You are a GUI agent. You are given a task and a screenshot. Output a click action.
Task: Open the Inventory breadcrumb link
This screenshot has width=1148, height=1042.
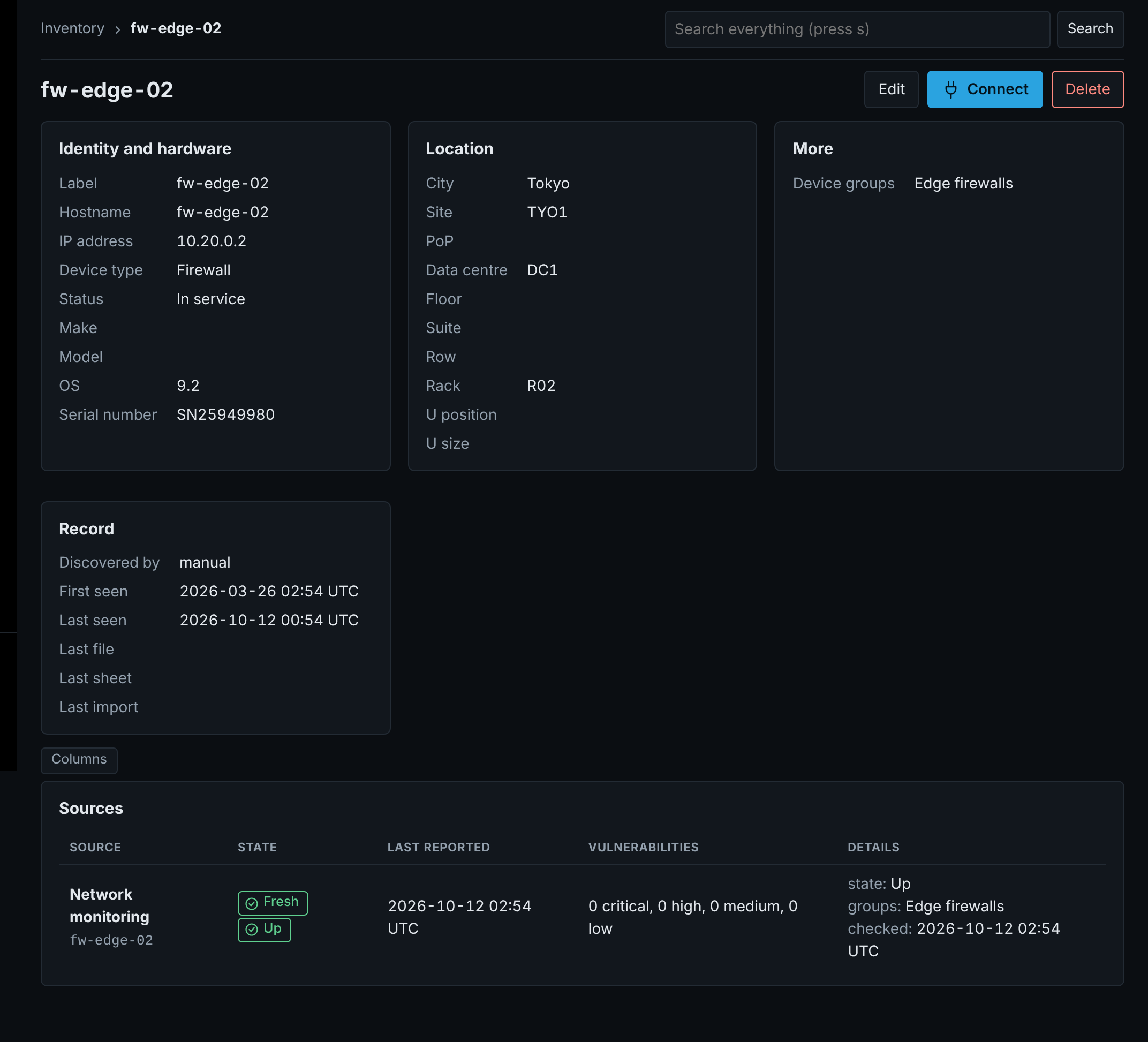[72, 28]
